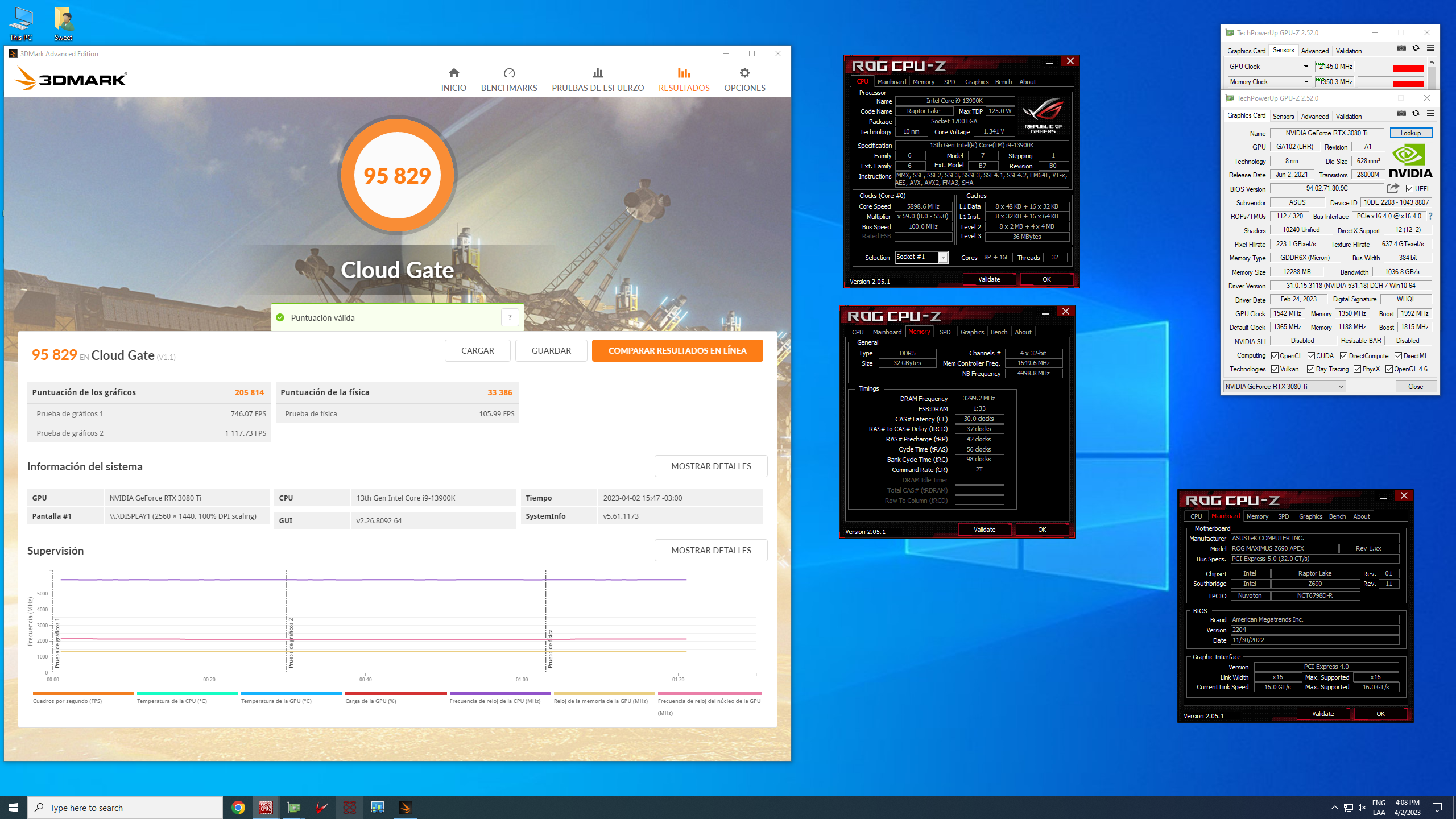This screenshot has width=1456, height=819.
Task: Select Advanced tab in front GPU-Z window
Action: [1315, 116]
